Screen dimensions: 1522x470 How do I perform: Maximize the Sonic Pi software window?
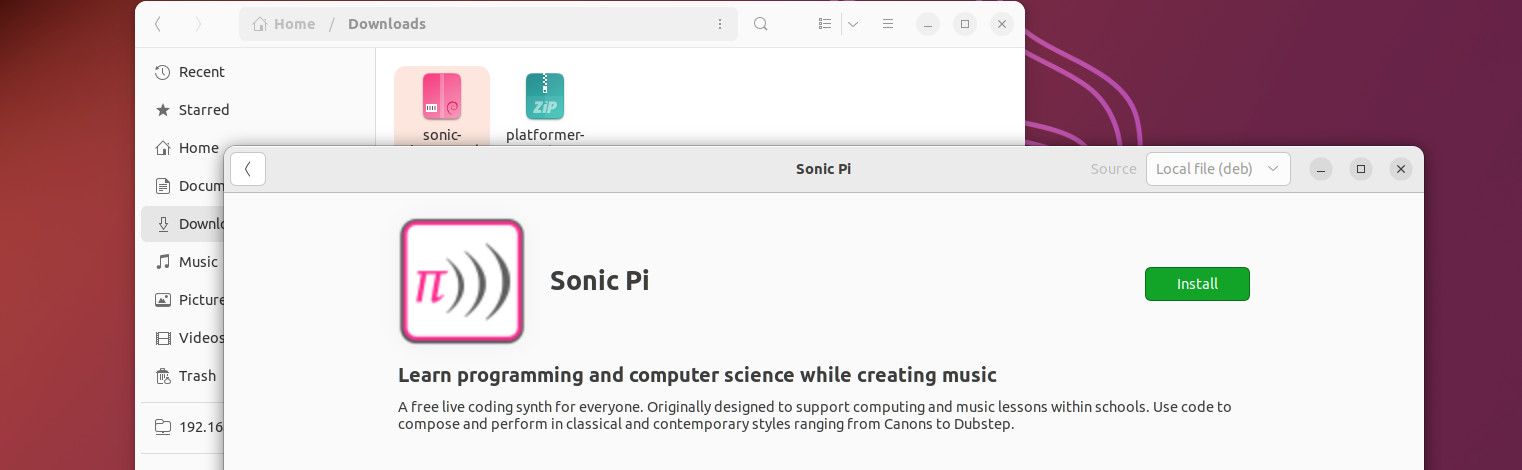(x=1361, y=169)
